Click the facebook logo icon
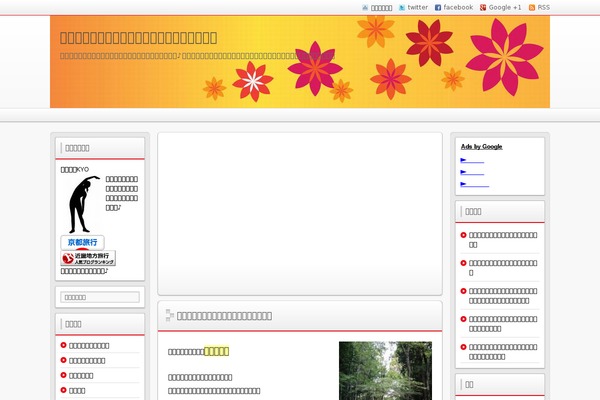Image resolution: width=600 pixels, height=400 pixels. [438, 8]
